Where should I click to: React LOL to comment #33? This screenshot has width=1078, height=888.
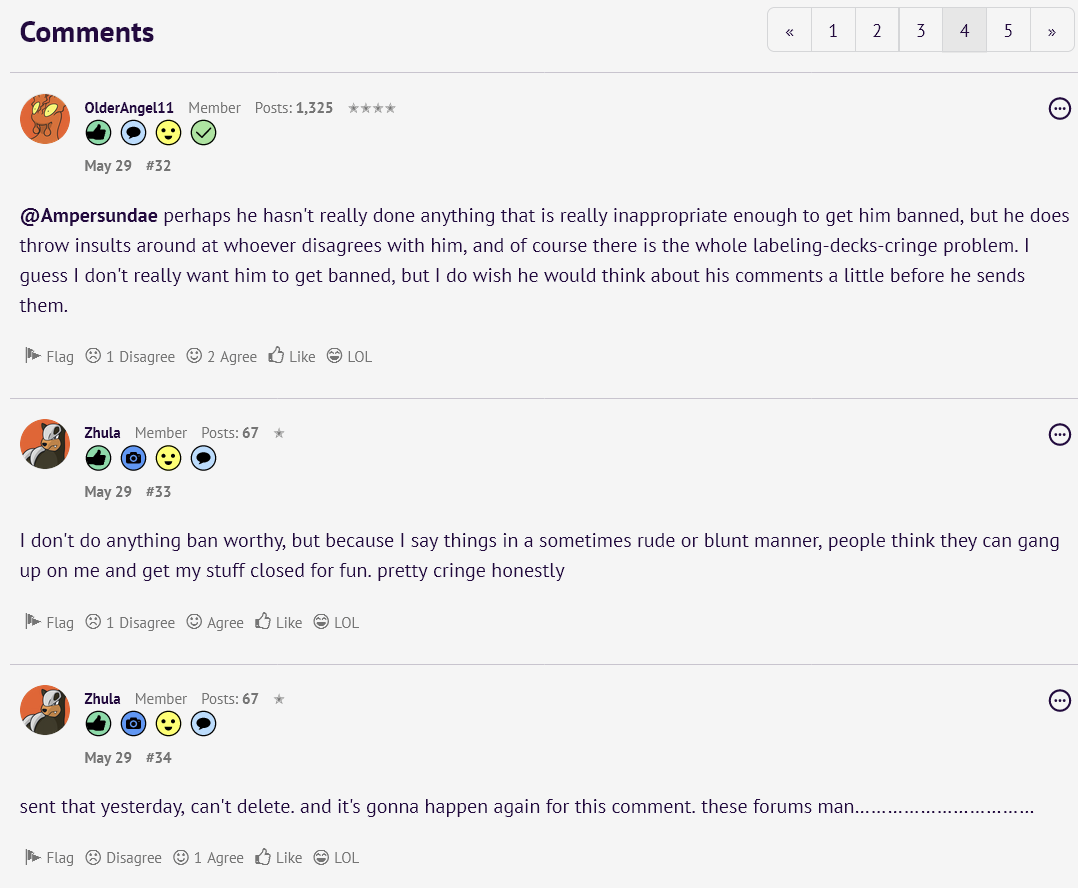336,623
